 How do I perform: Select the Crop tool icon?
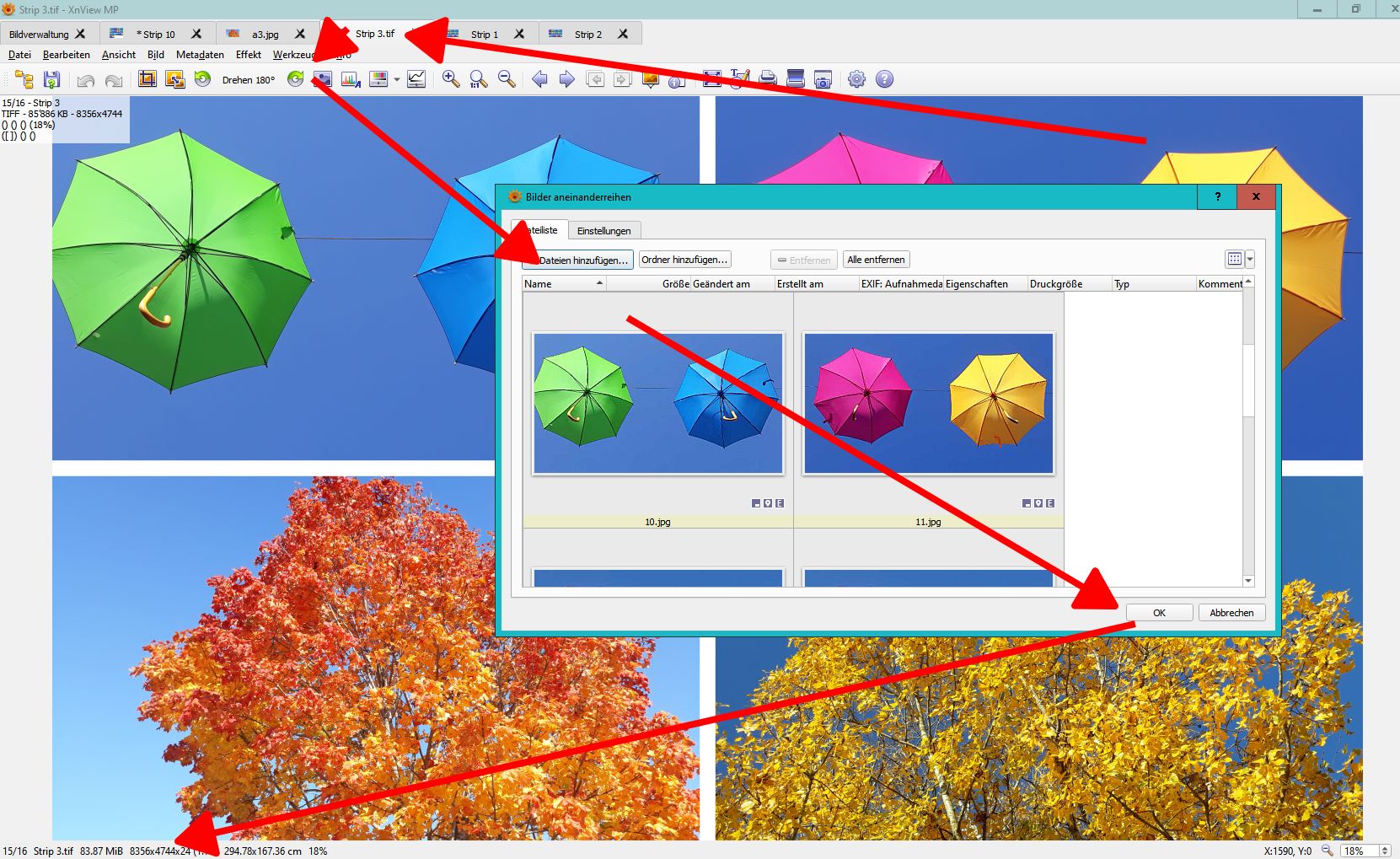[x=148, y=79]
